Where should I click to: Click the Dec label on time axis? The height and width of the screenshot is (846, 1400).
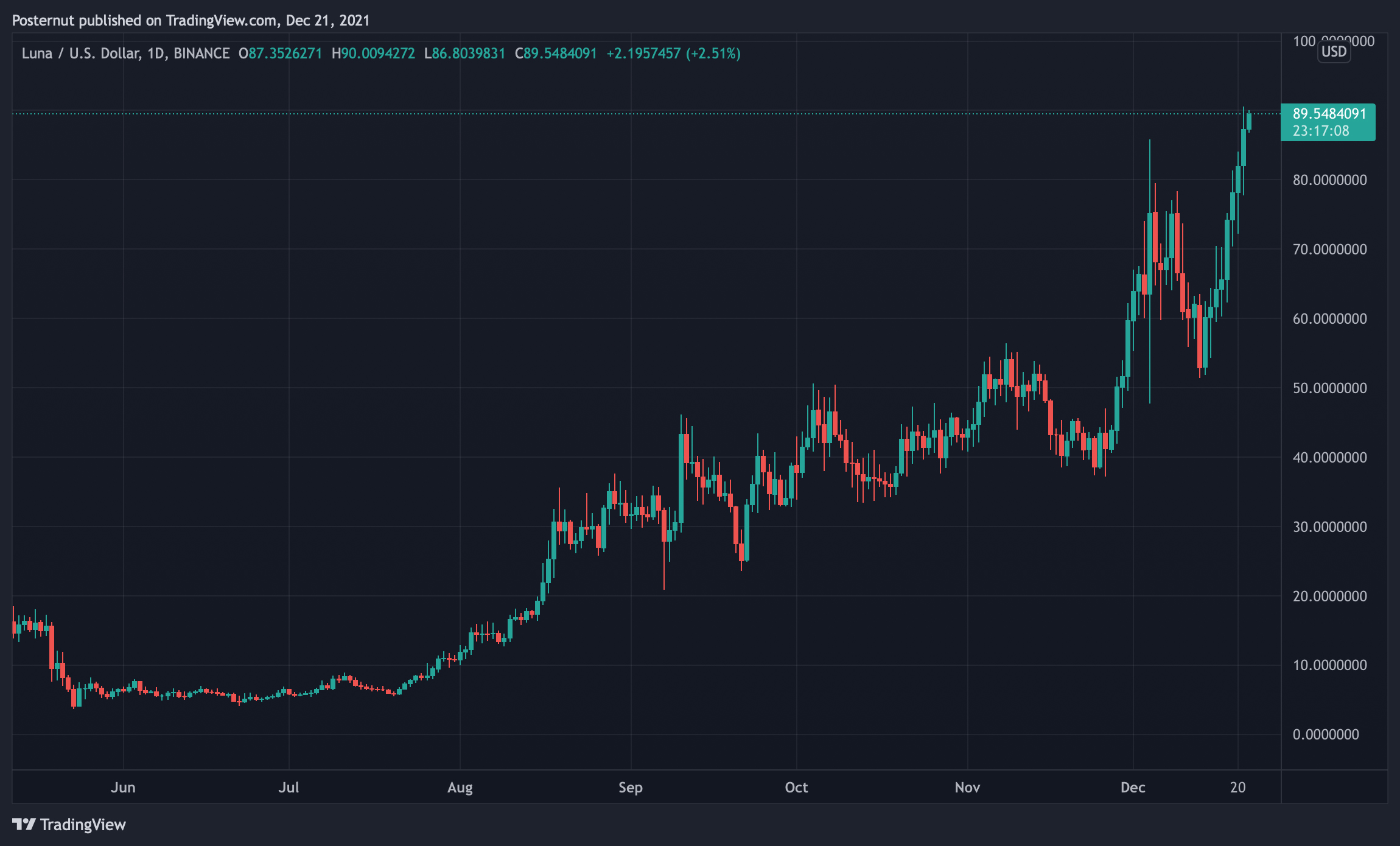click(x=1133, y=788)
